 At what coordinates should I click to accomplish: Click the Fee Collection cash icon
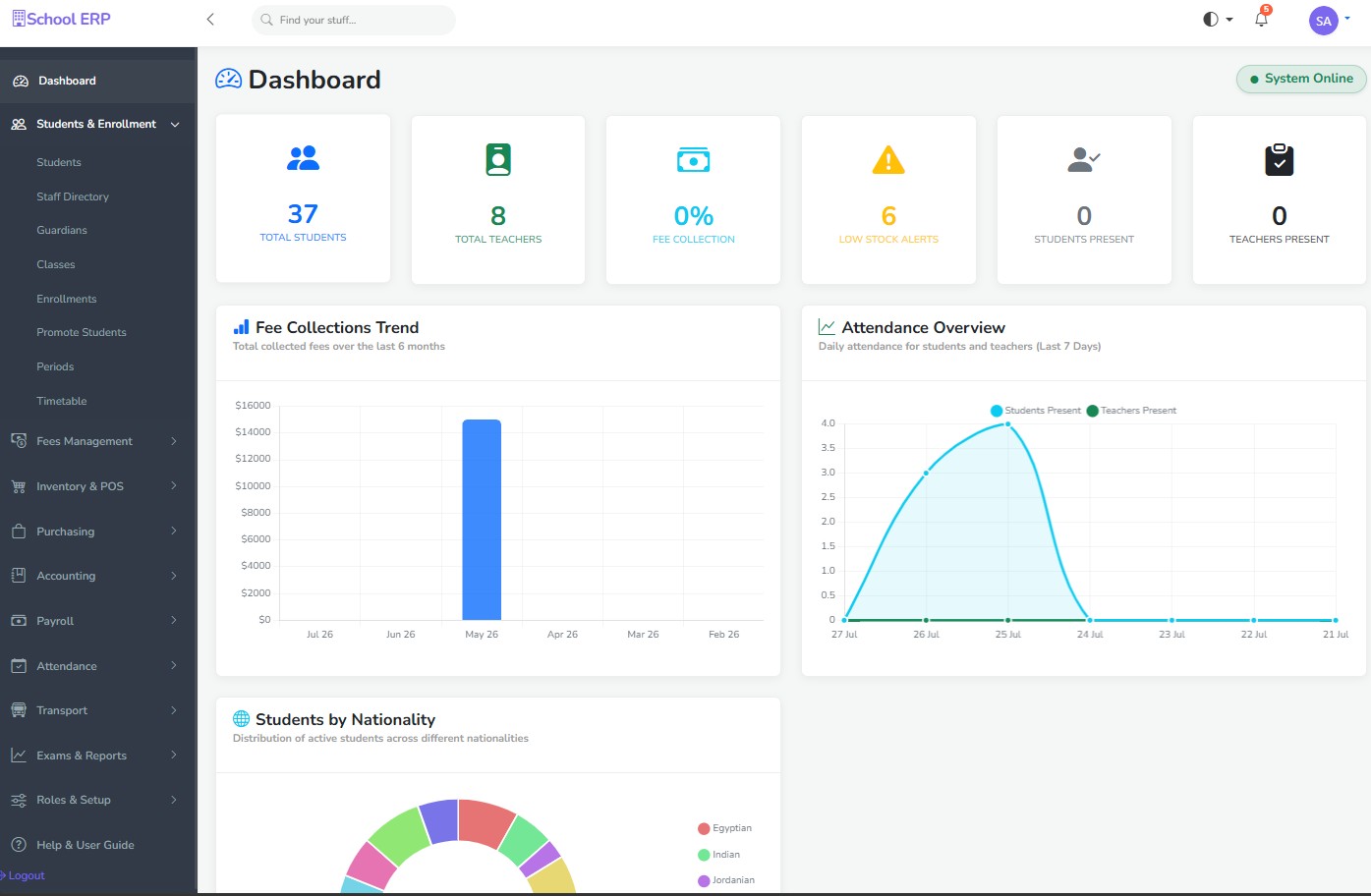click(x=694, y=160)
